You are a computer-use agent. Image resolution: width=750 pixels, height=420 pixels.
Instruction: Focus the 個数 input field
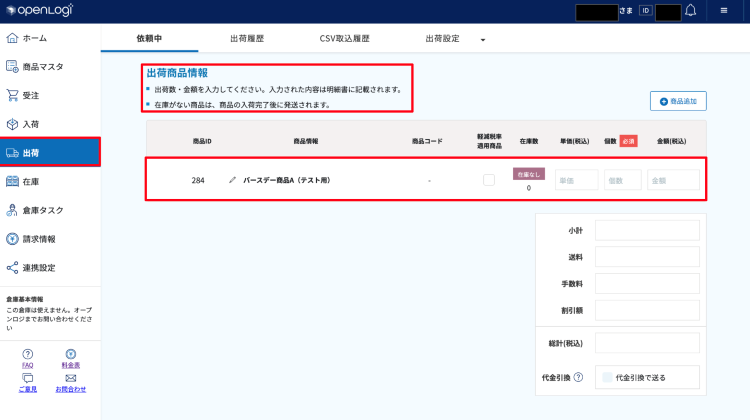(622, 180)
